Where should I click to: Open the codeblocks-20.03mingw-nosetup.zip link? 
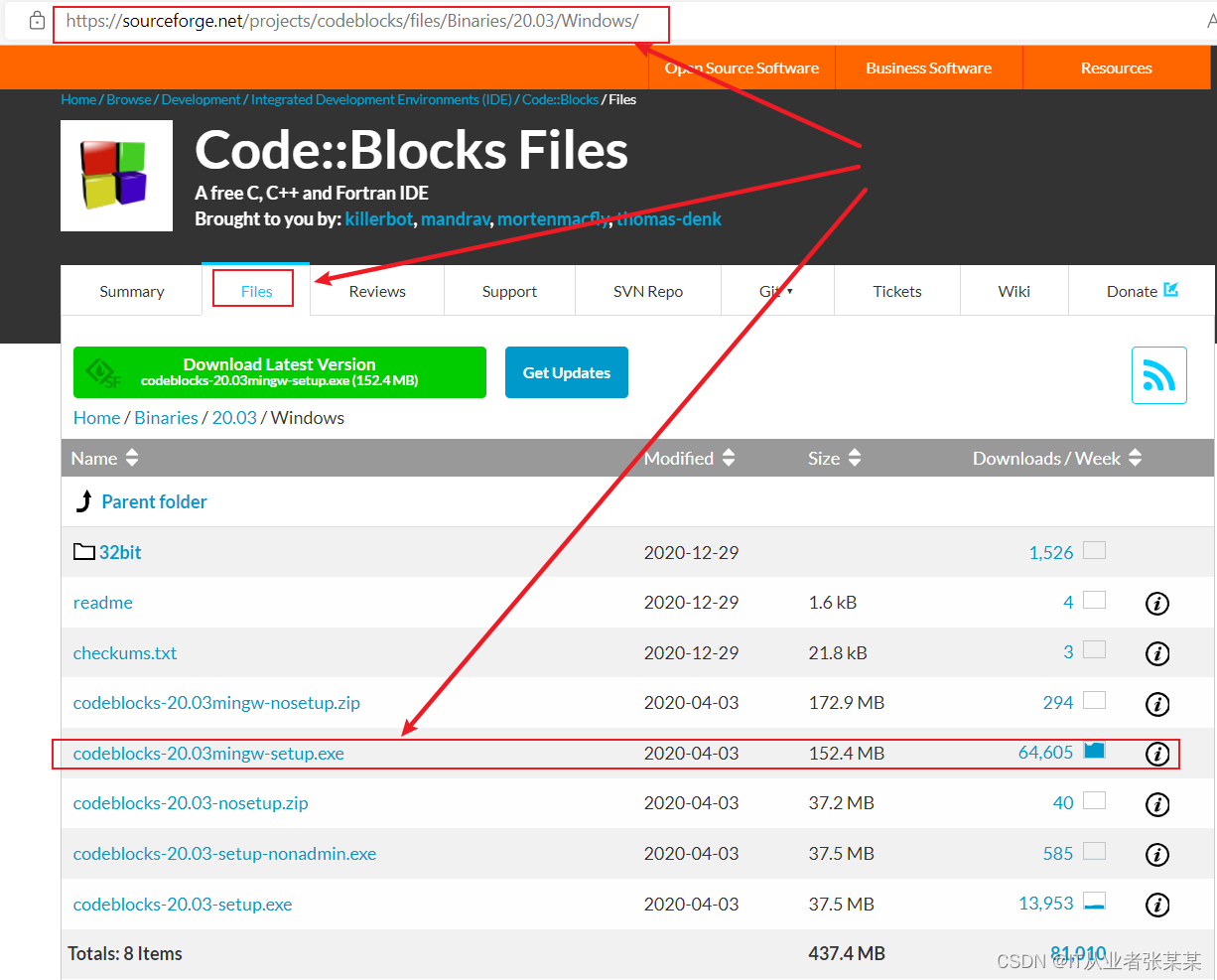pos(216,703)
